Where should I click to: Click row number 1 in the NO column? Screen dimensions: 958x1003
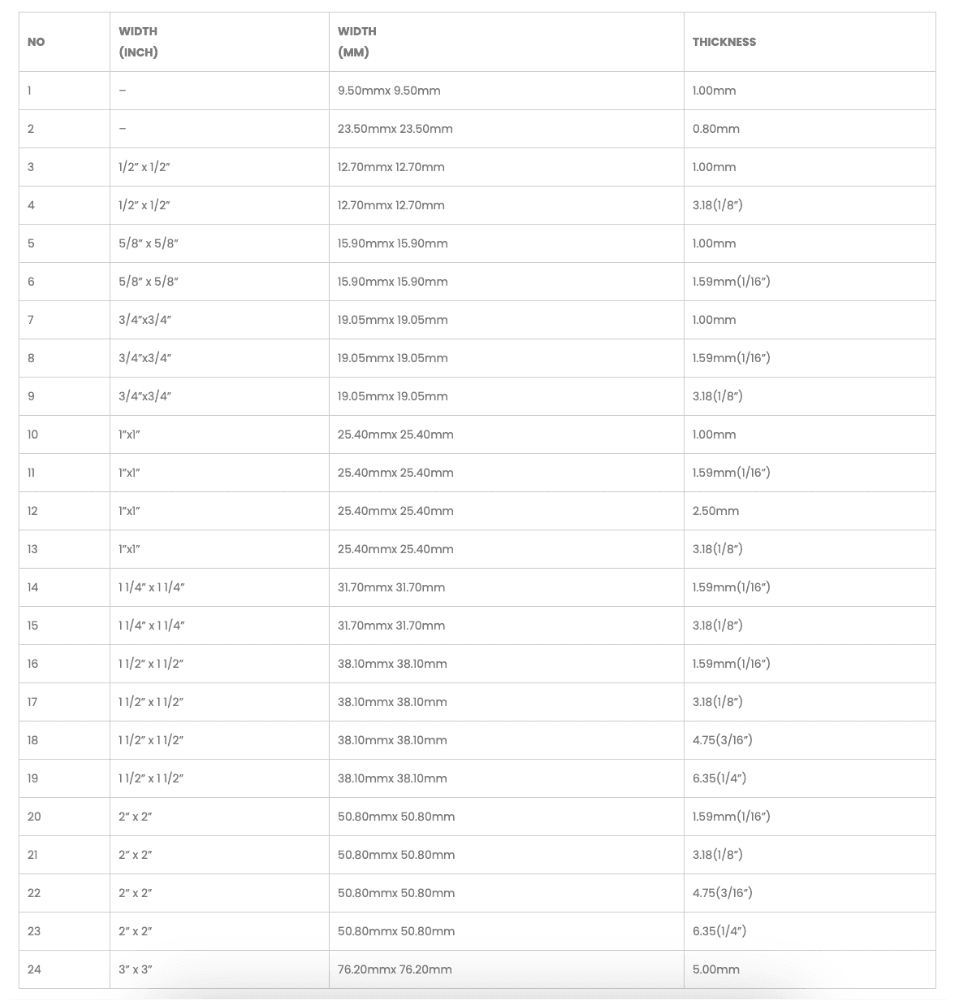30,91
